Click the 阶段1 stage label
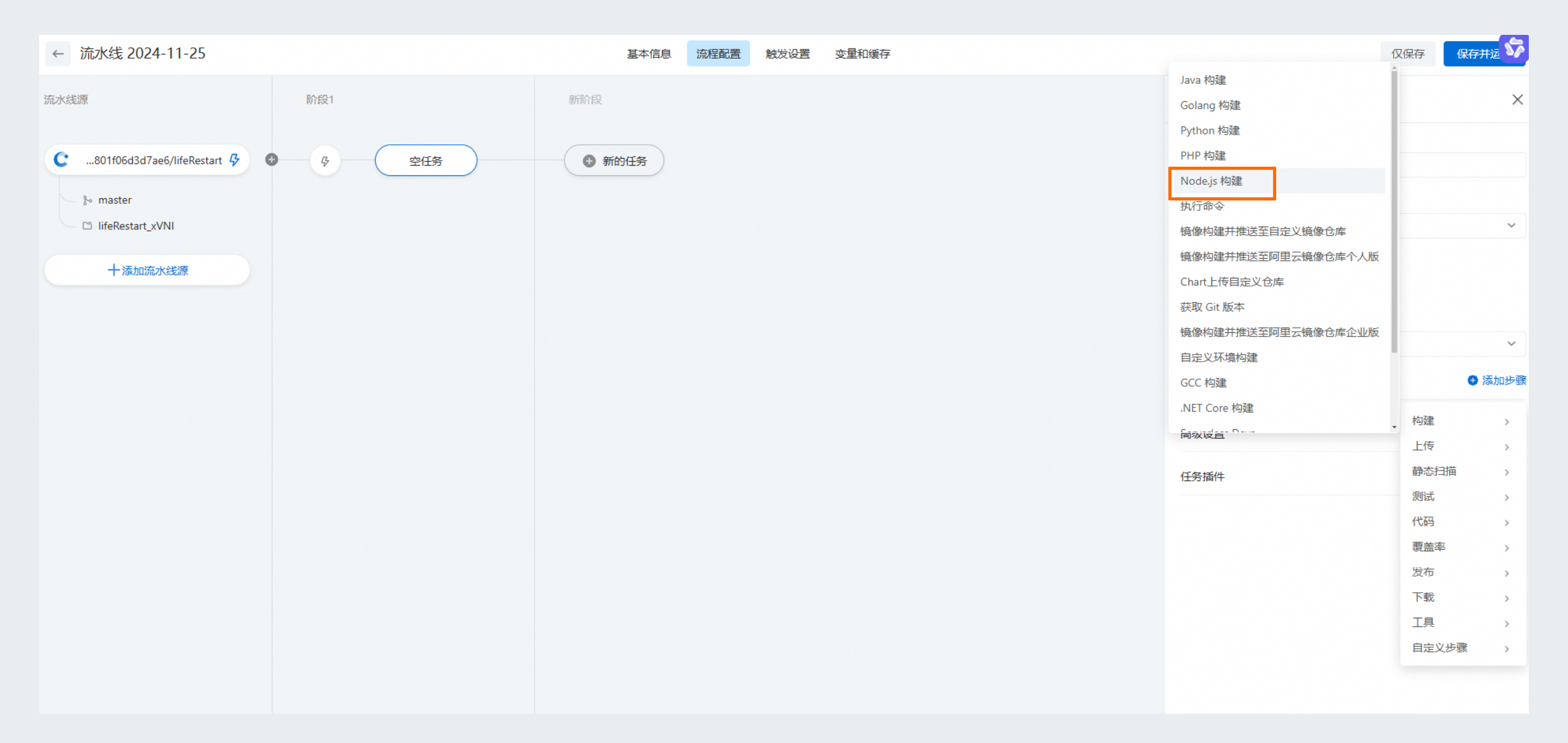The width and height of the screenshot is (1568, 743). tap(320, 99)
